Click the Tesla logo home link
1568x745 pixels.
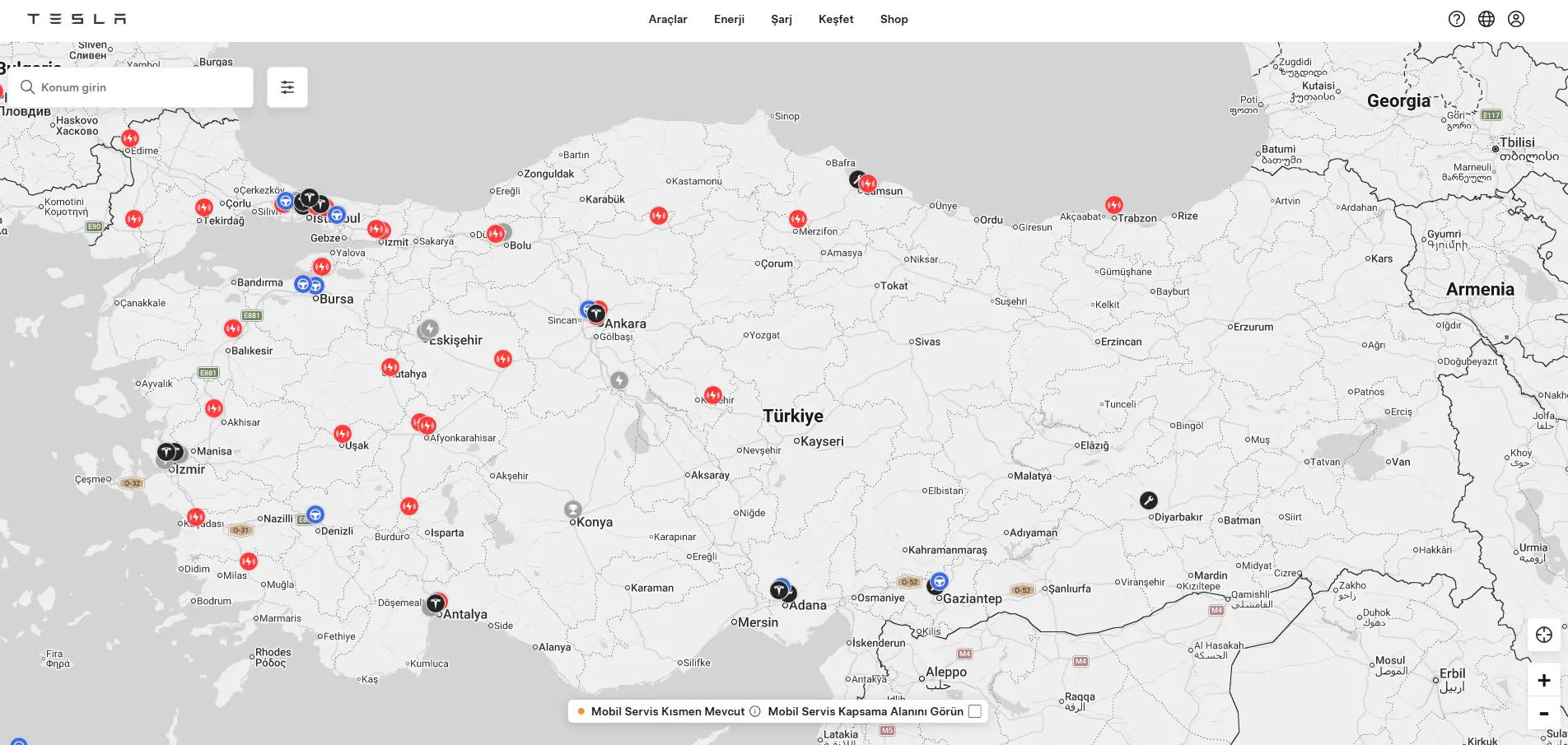point(77,19)
